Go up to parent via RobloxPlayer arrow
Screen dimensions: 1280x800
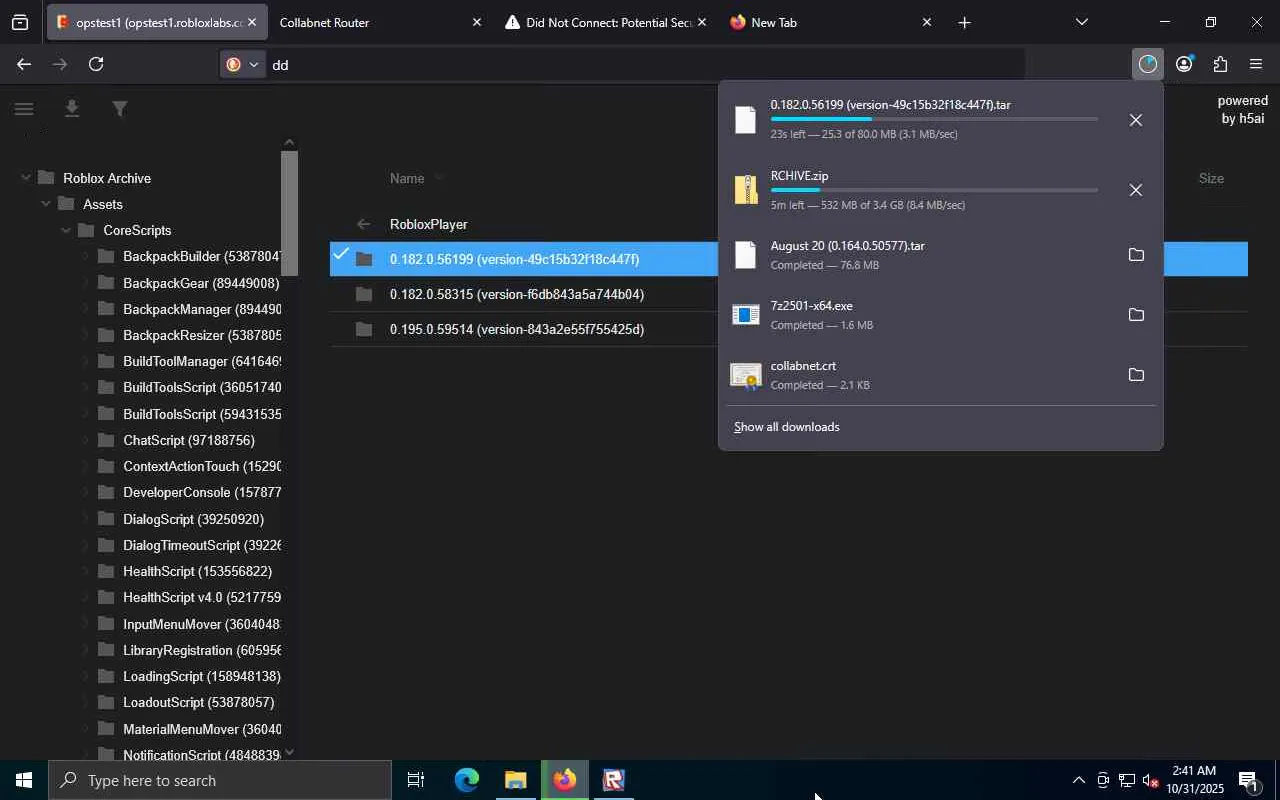pos(364,224)
